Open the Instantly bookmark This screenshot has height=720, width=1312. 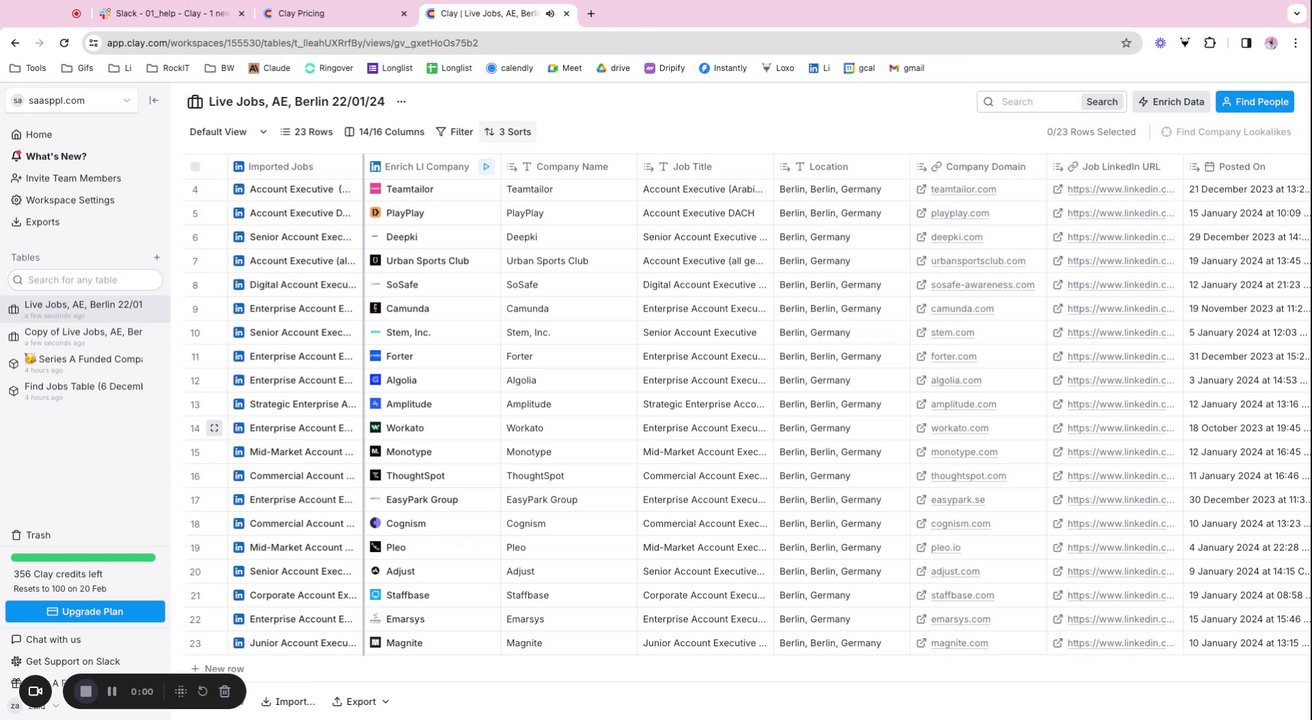(723, 68)
